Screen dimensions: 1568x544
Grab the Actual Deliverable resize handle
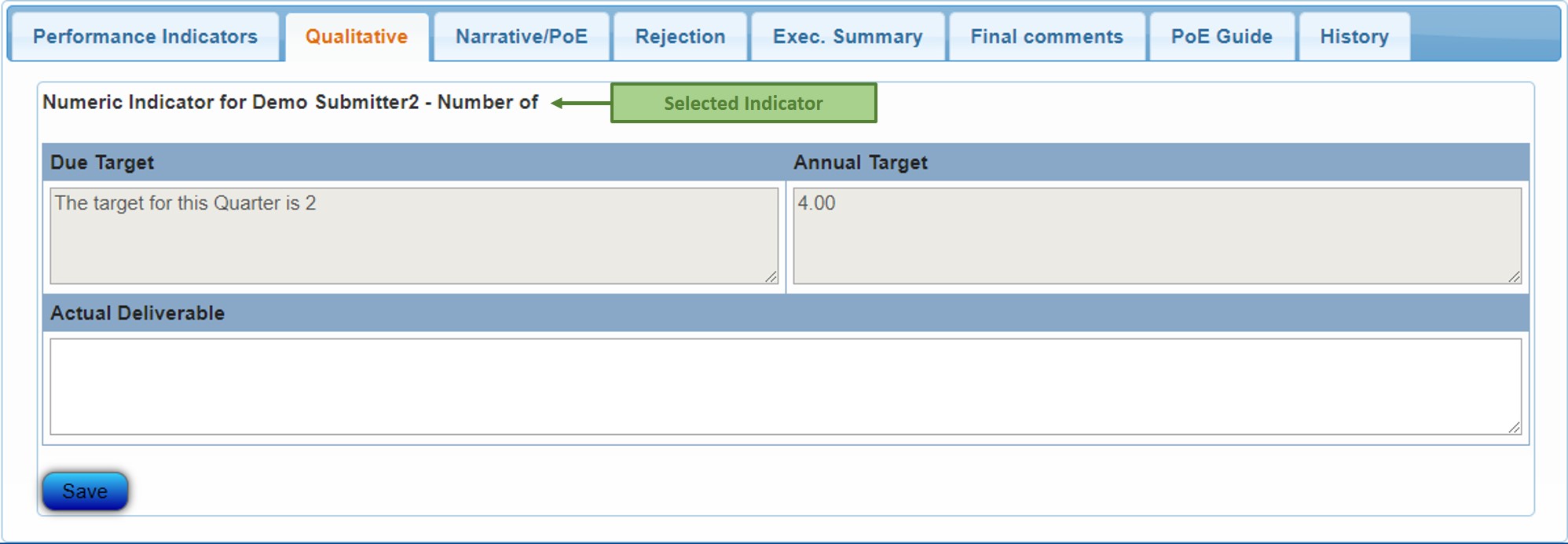(1515, 428)
